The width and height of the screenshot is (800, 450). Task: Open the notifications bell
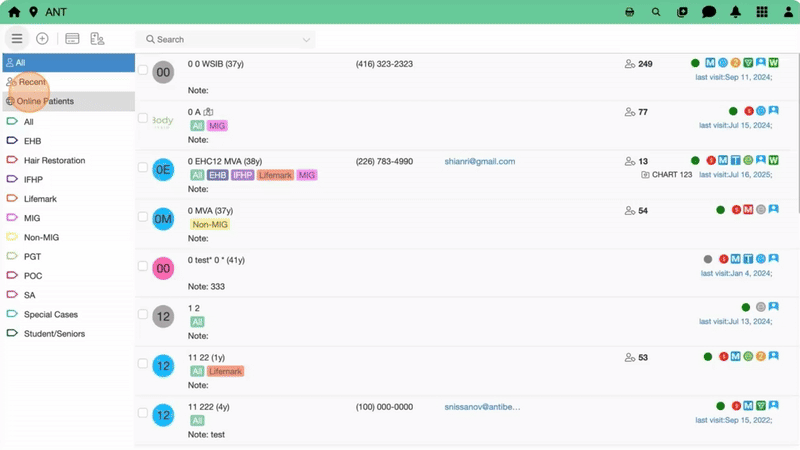[x=736, y=12]
